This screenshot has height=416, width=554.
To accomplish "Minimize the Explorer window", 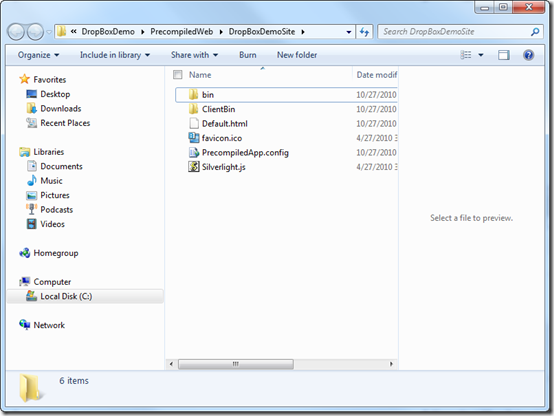I will point(485,7).
